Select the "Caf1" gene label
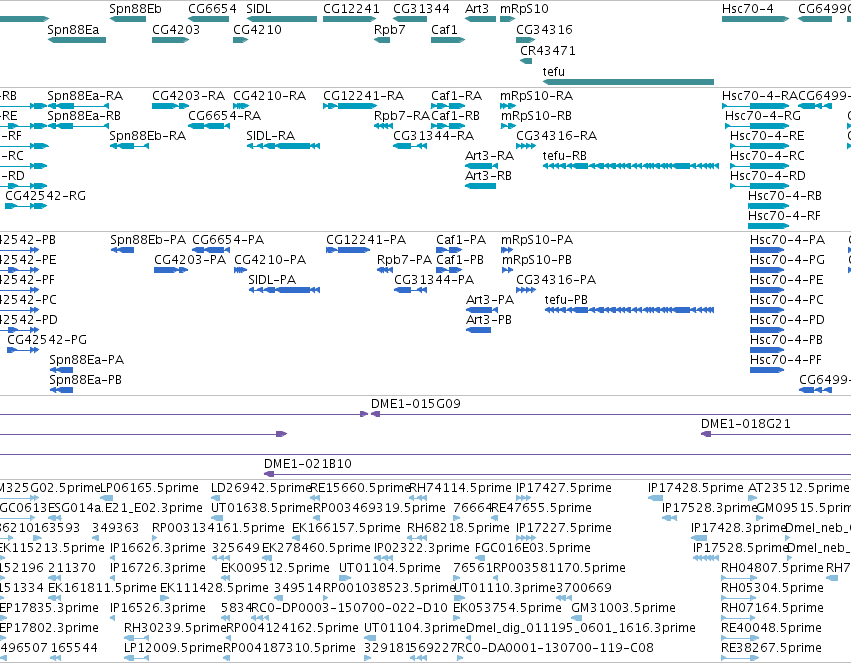Screen dimensions: 851x663 pos(444,30)
